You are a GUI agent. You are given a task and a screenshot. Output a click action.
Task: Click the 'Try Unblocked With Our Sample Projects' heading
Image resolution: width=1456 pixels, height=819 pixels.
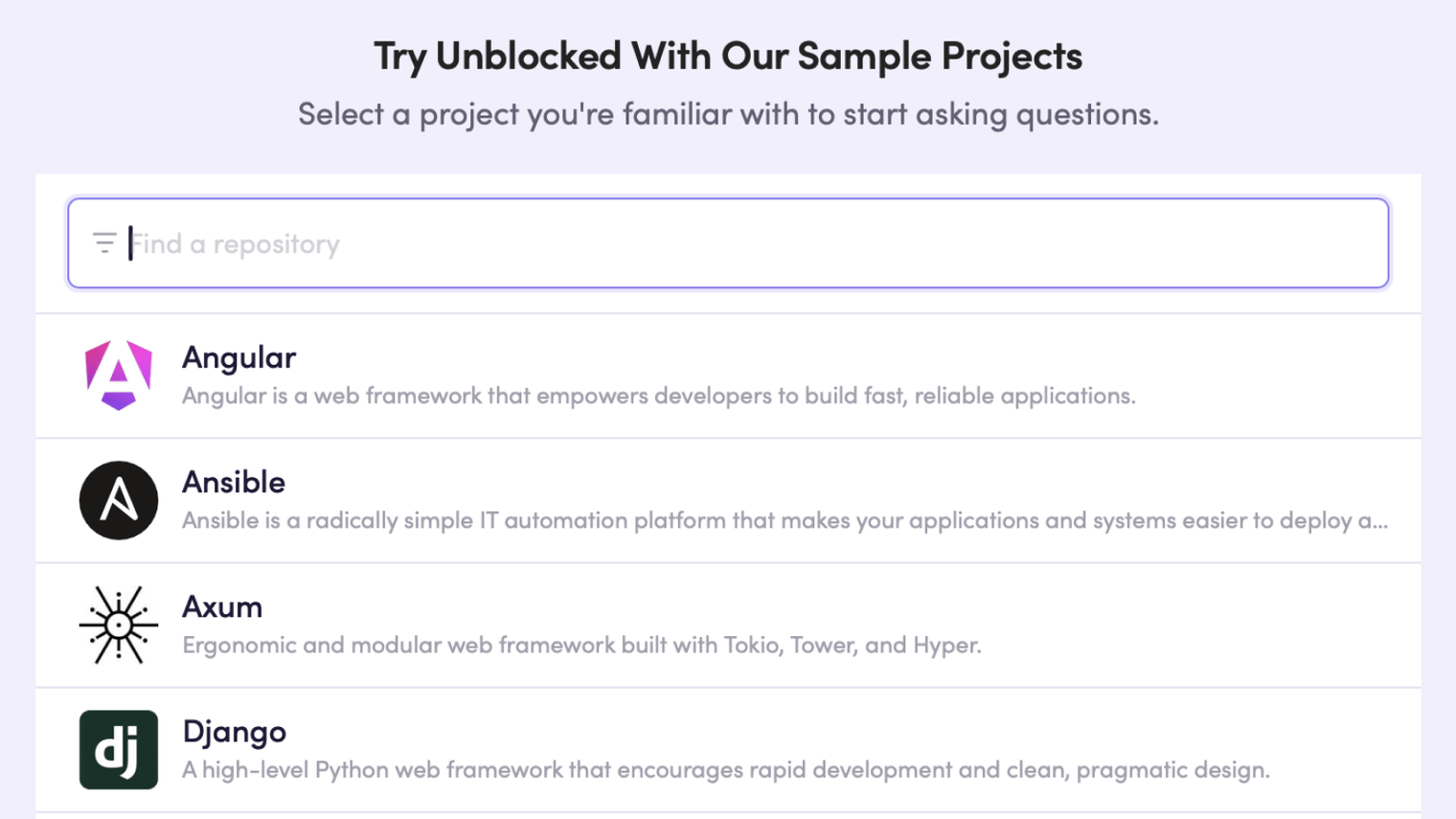coord(728,57)
